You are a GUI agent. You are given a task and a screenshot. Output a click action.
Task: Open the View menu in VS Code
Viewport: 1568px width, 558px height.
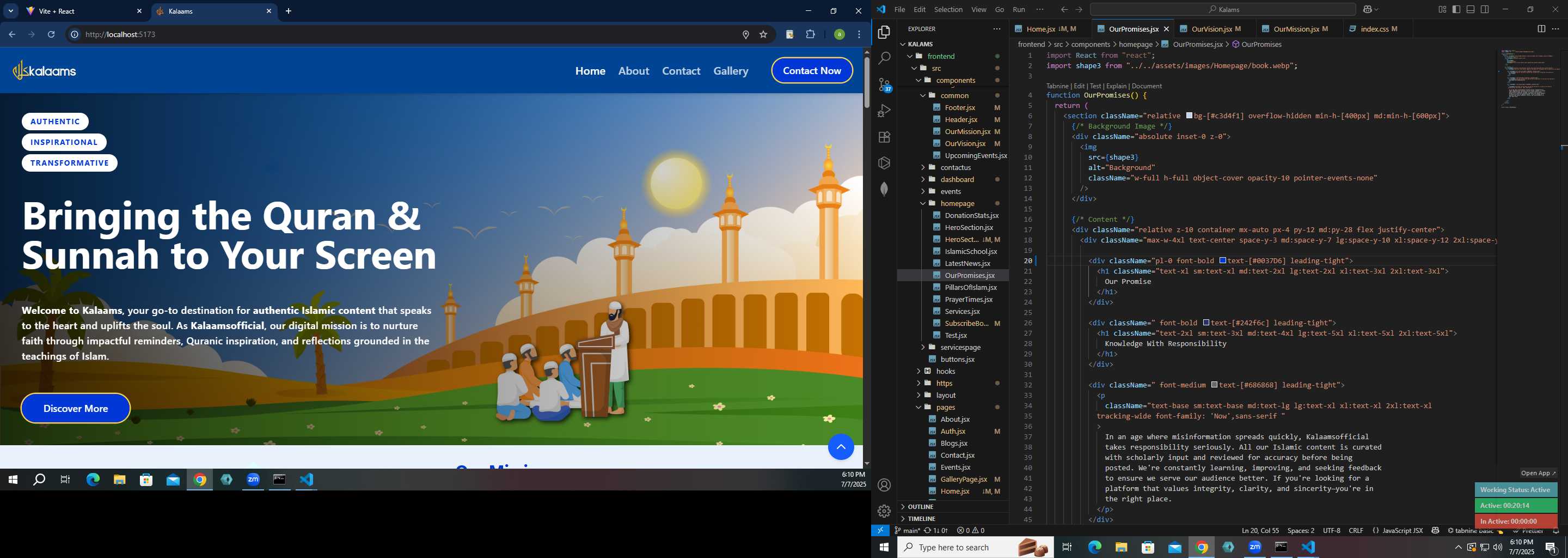click(x=979, y=9)
